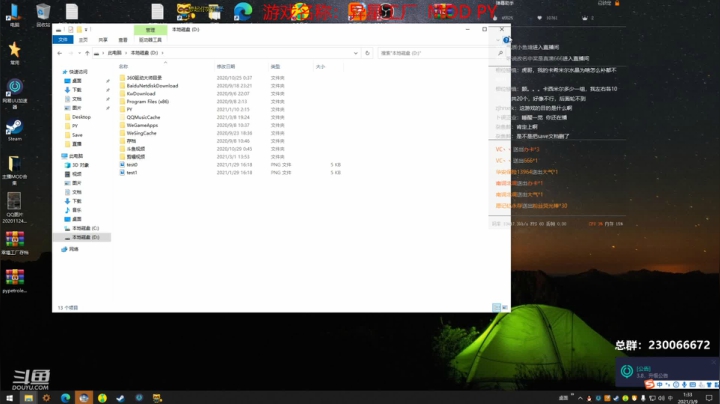Open the 共享 ribbon tab
Image resolution: width=720 pixels, height=404 pixels.
tap(103, 40)
